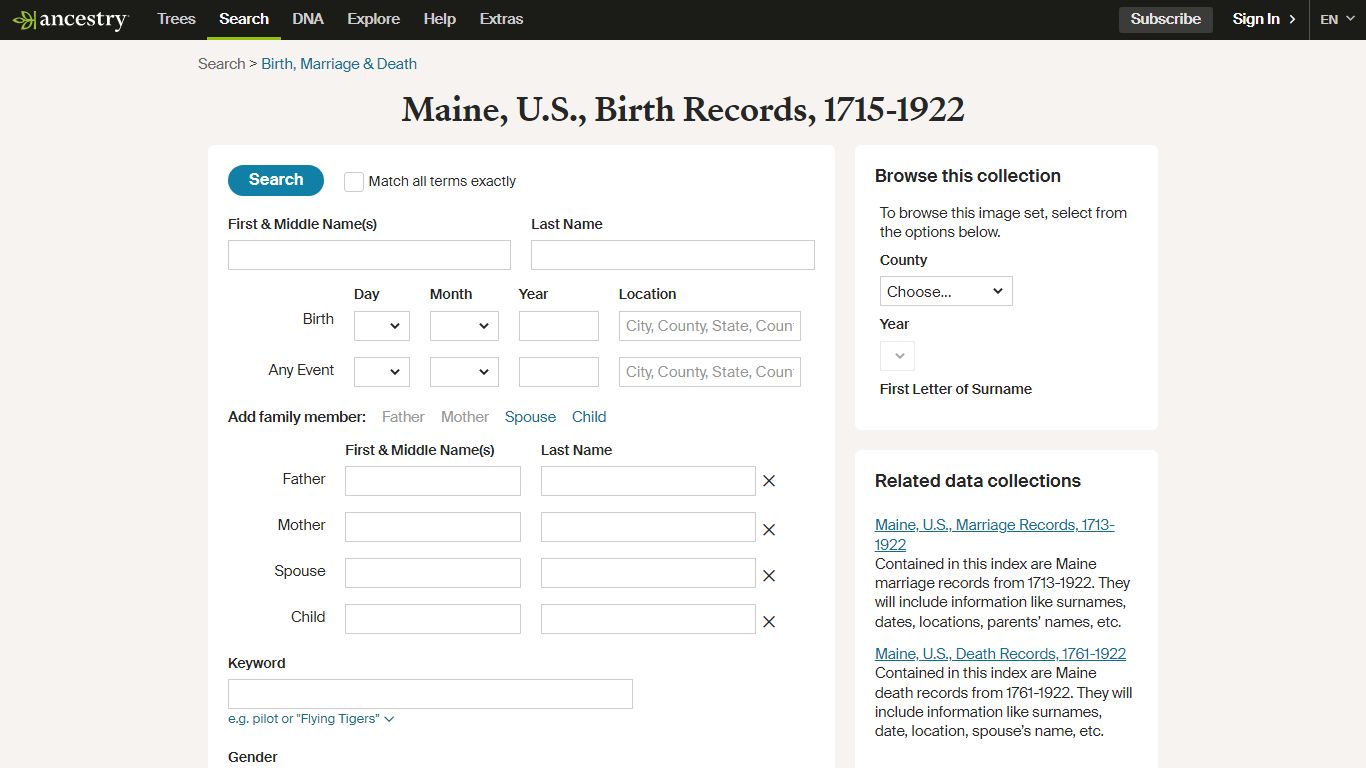Viewport: 1366px width, 768px height.
Task: Open the Any Event Month dropdown
Action: point(464,372)
